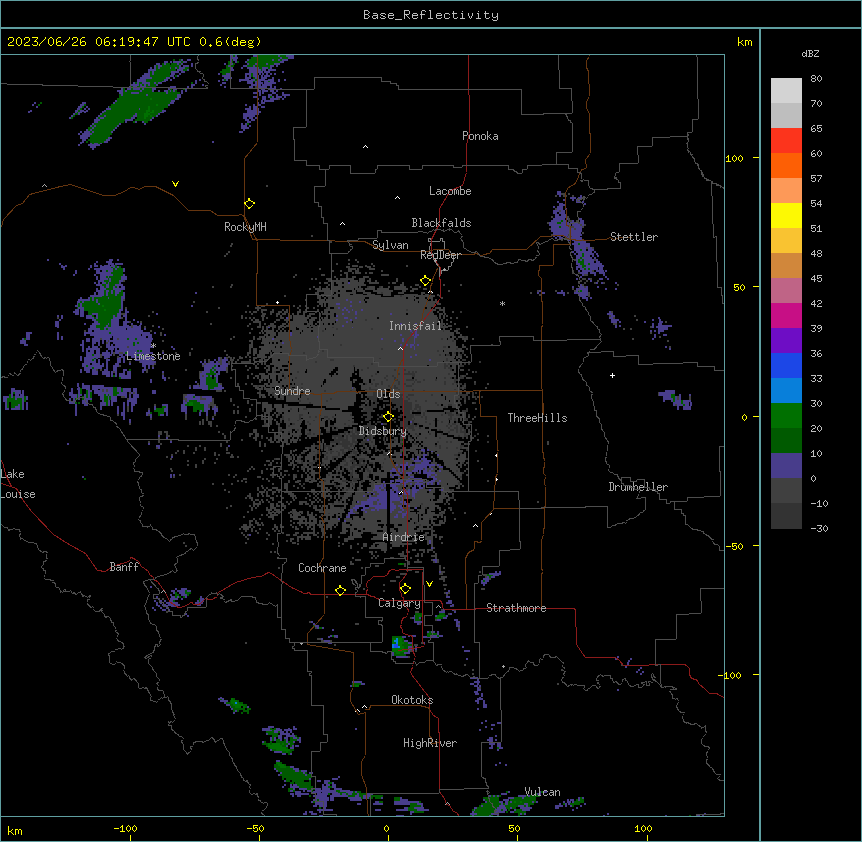
Task: Click the yellow diamond marker above RockyMH
Action: (x=250, y=204)
